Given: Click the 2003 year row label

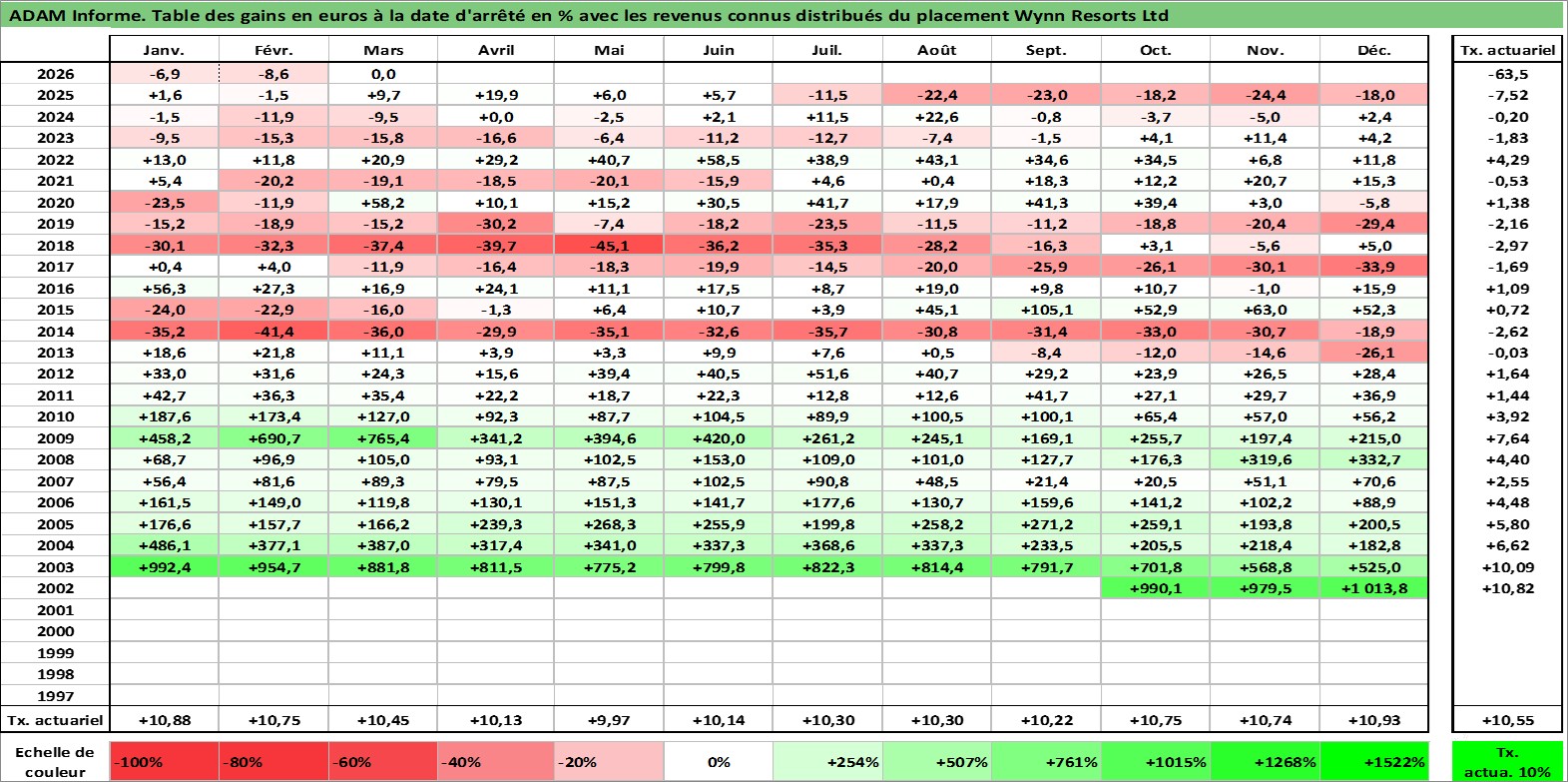Looking at the screenshot, I should pos(55,567).
